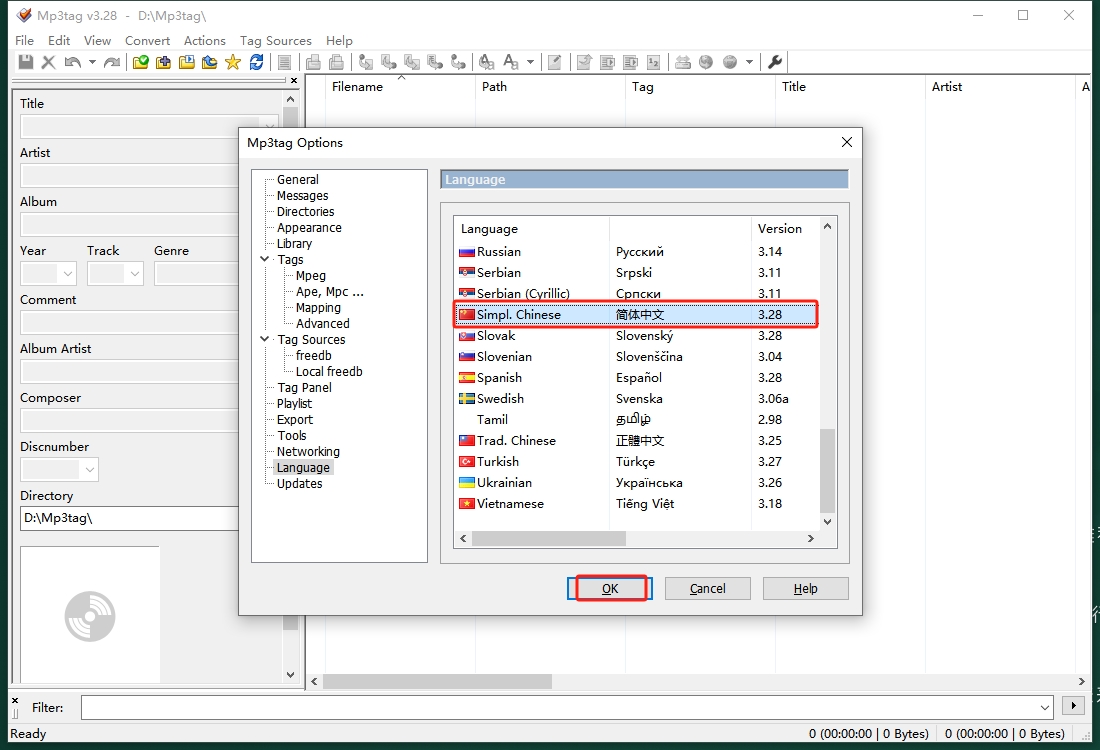This screenshot has height=750, width=1100.
Task: Open Extended Tags with the pencil icon
Action: pyautogui.click(x=554, y=62)
